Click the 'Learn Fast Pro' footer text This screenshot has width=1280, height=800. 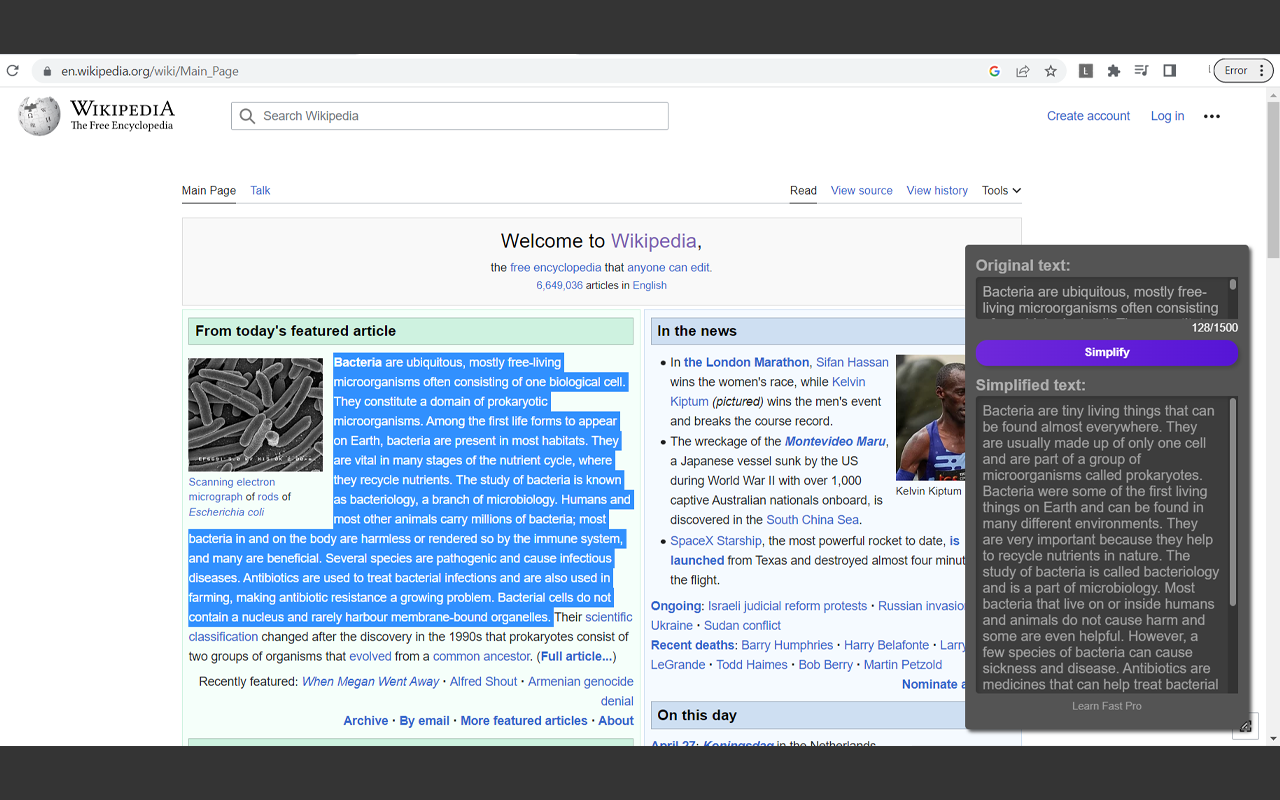(x=1107, y=706)
